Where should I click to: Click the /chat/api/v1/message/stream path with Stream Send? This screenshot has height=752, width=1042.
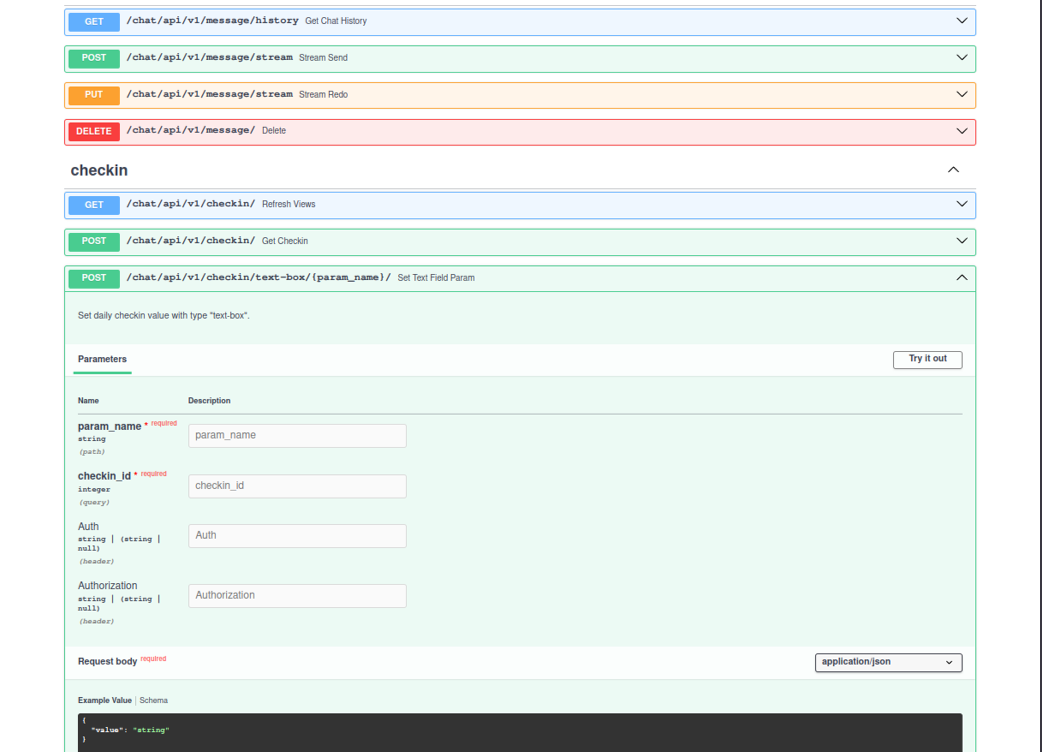[209, 57]
